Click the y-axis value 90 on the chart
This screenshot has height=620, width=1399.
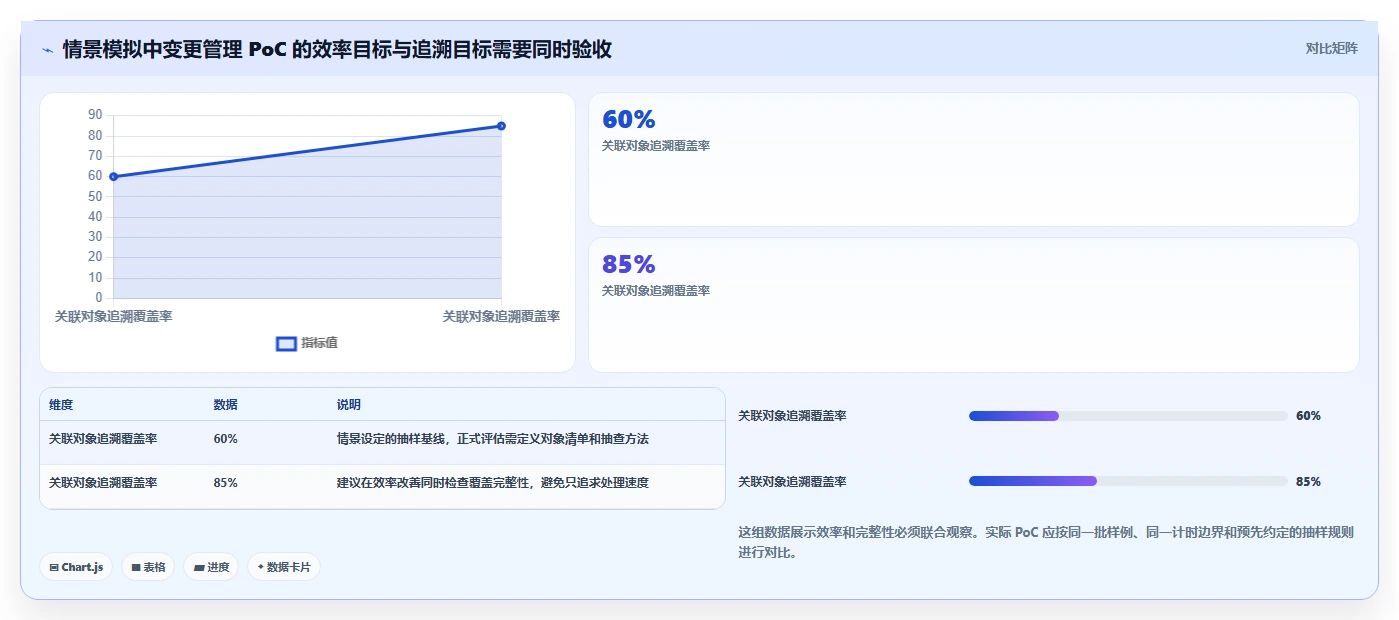click(x=95, y=115)
